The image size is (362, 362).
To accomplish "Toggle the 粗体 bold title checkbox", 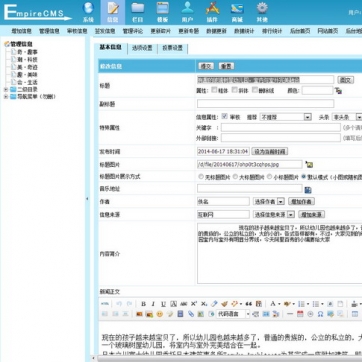I will tap(214, 90).
